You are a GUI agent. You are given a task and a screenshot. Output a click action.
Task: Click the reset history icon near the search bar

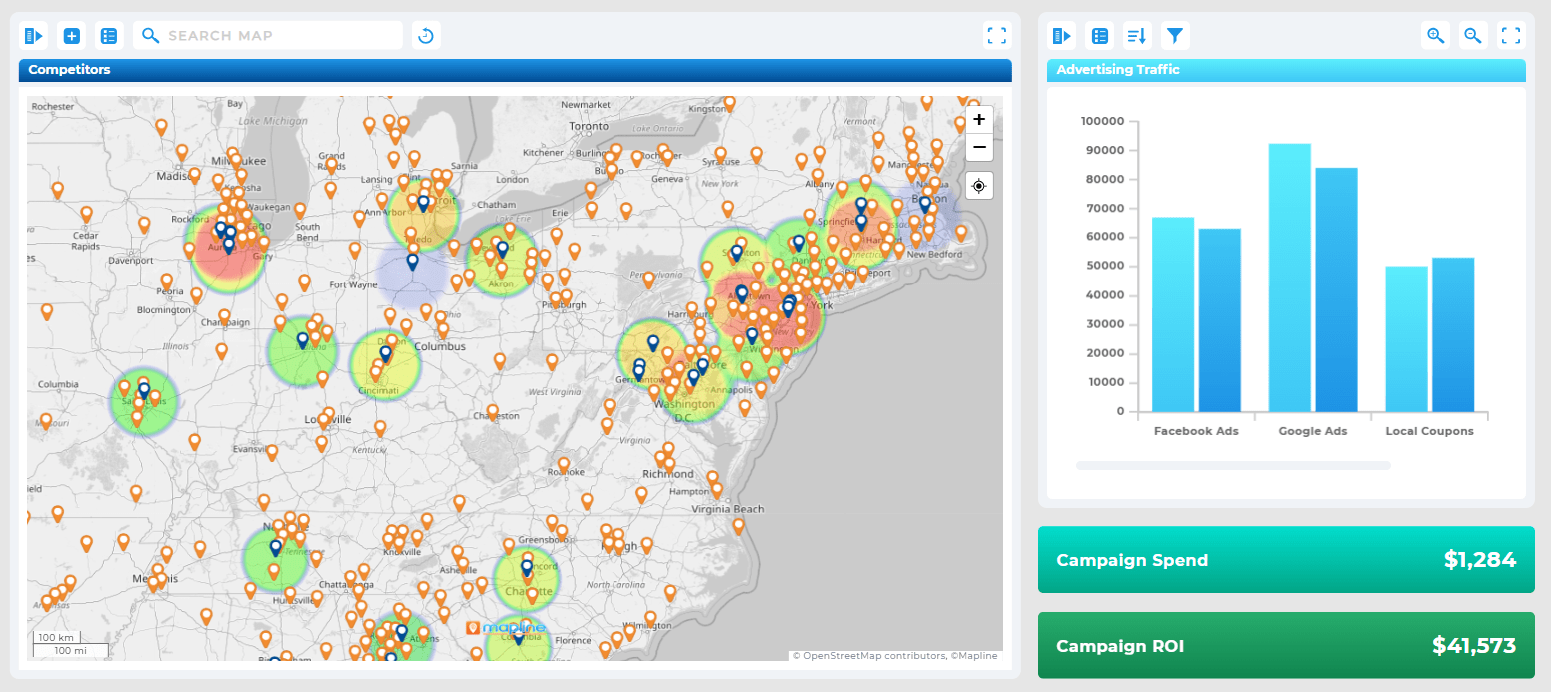[426, 35]
